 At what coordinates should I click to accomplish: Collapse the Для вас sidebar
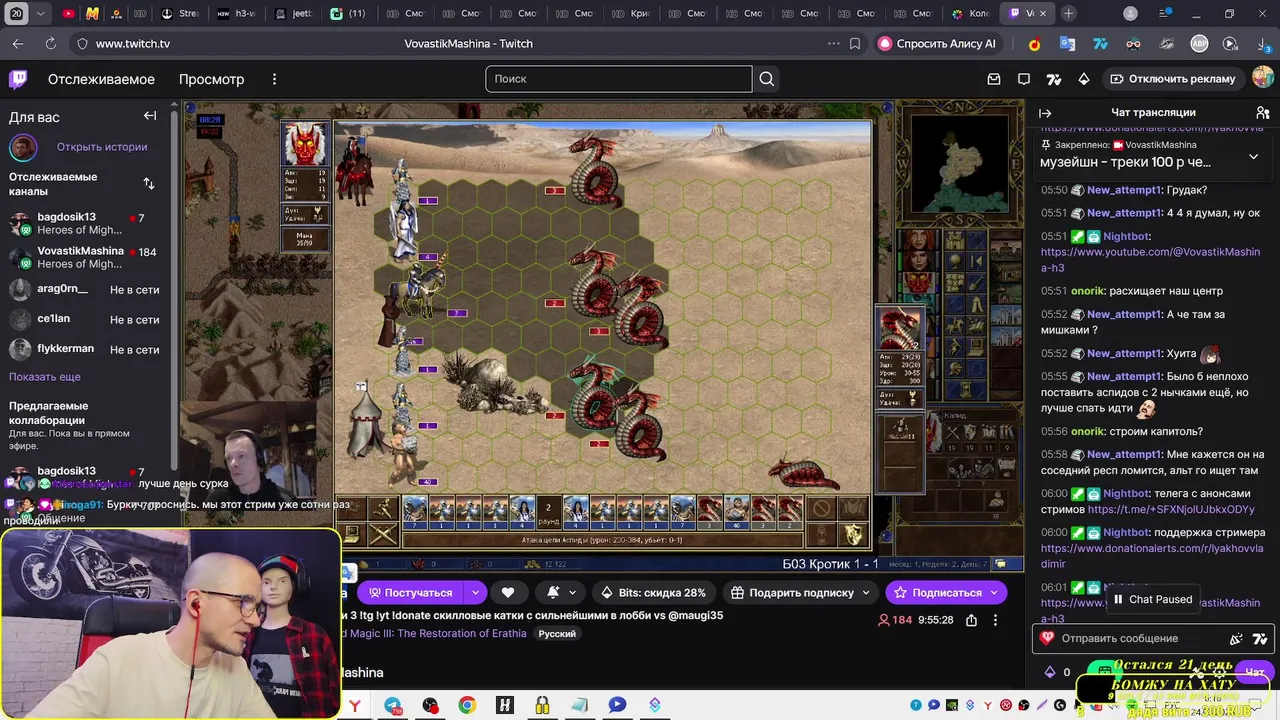(x=150, y=116)
